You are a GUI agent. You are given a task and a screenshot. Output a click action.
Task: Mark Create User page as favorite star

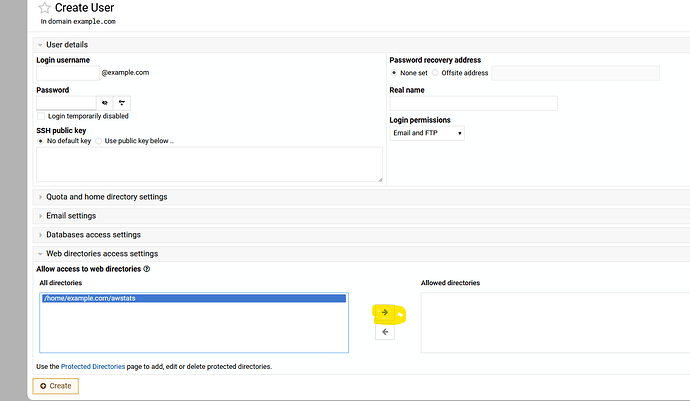coord(44,7)
